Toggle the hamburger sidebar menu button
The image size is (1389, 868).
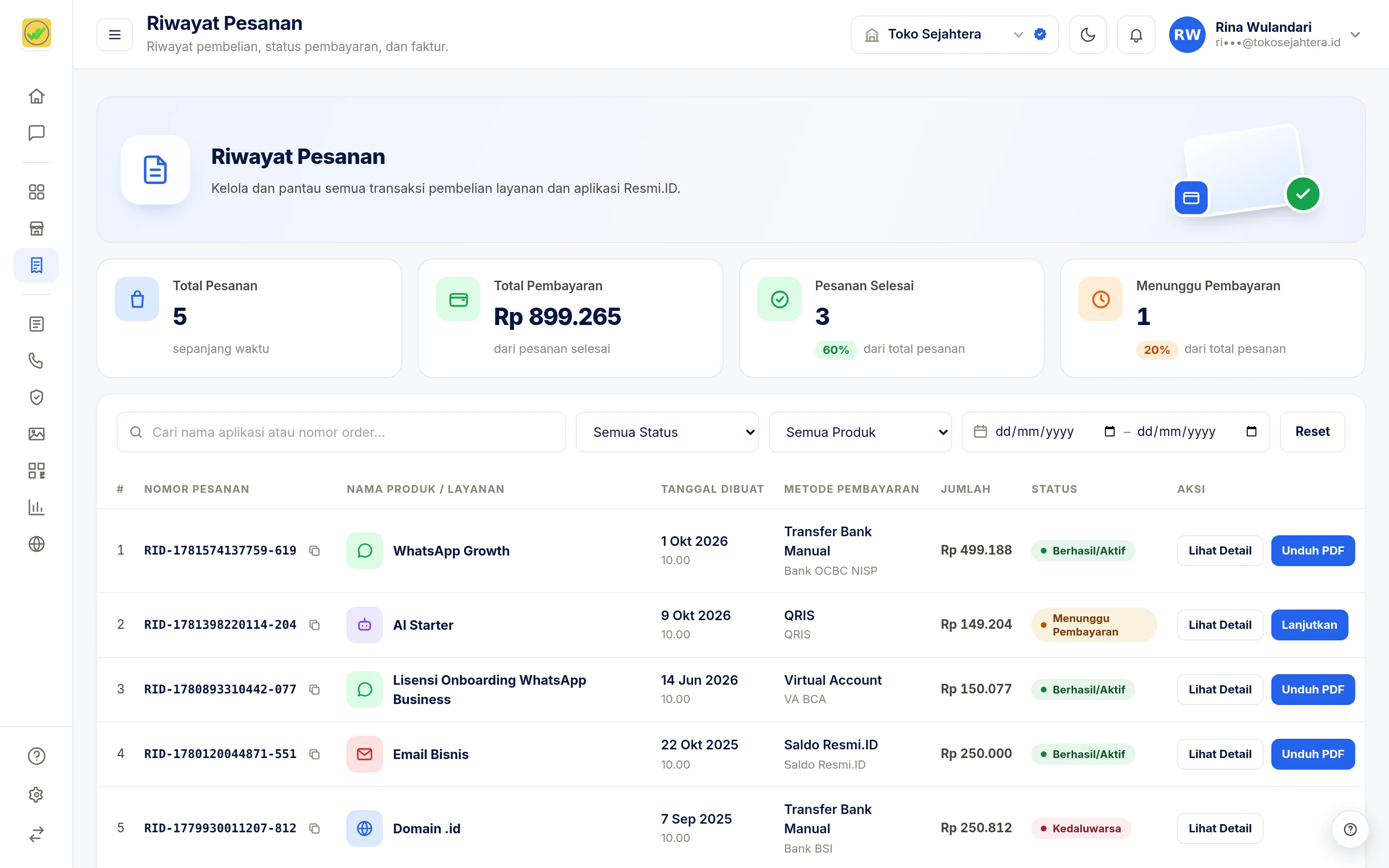(115, 35)
